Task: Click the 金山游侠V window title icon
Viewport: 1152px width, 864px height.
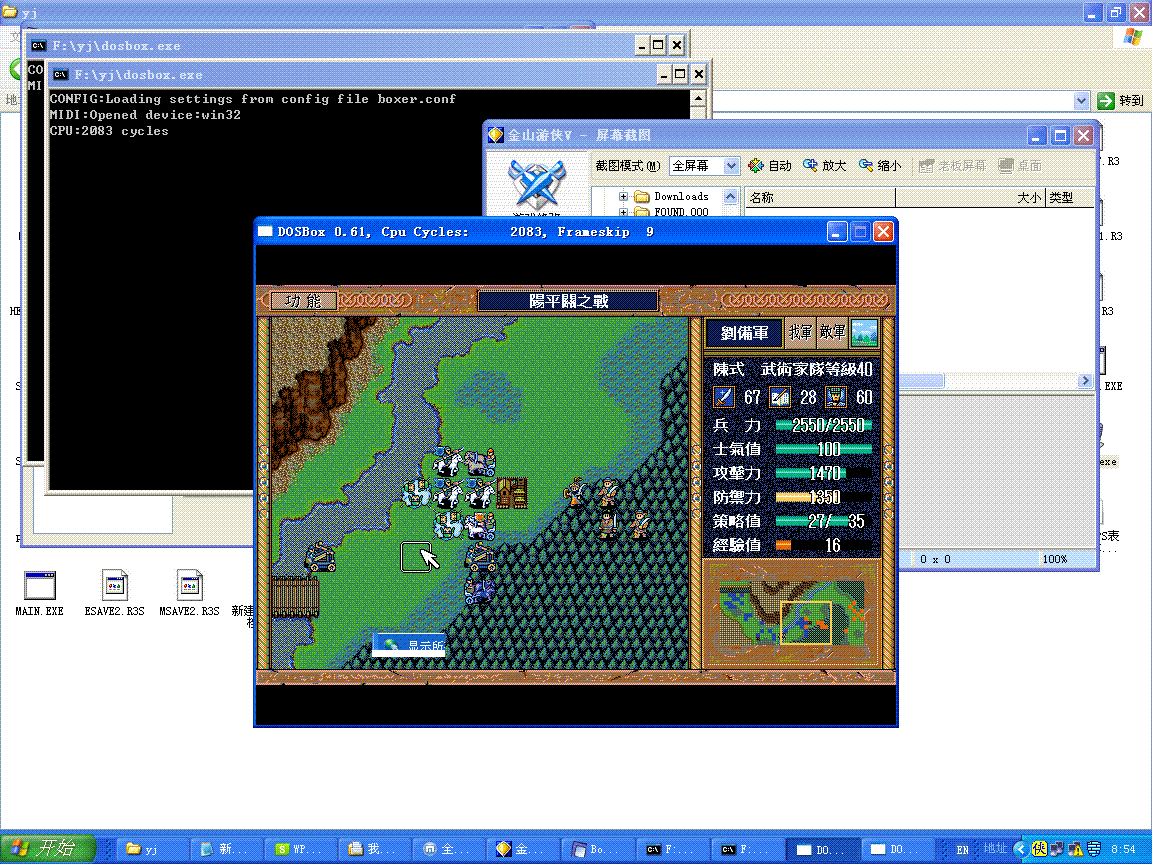Action: [496, 135]
